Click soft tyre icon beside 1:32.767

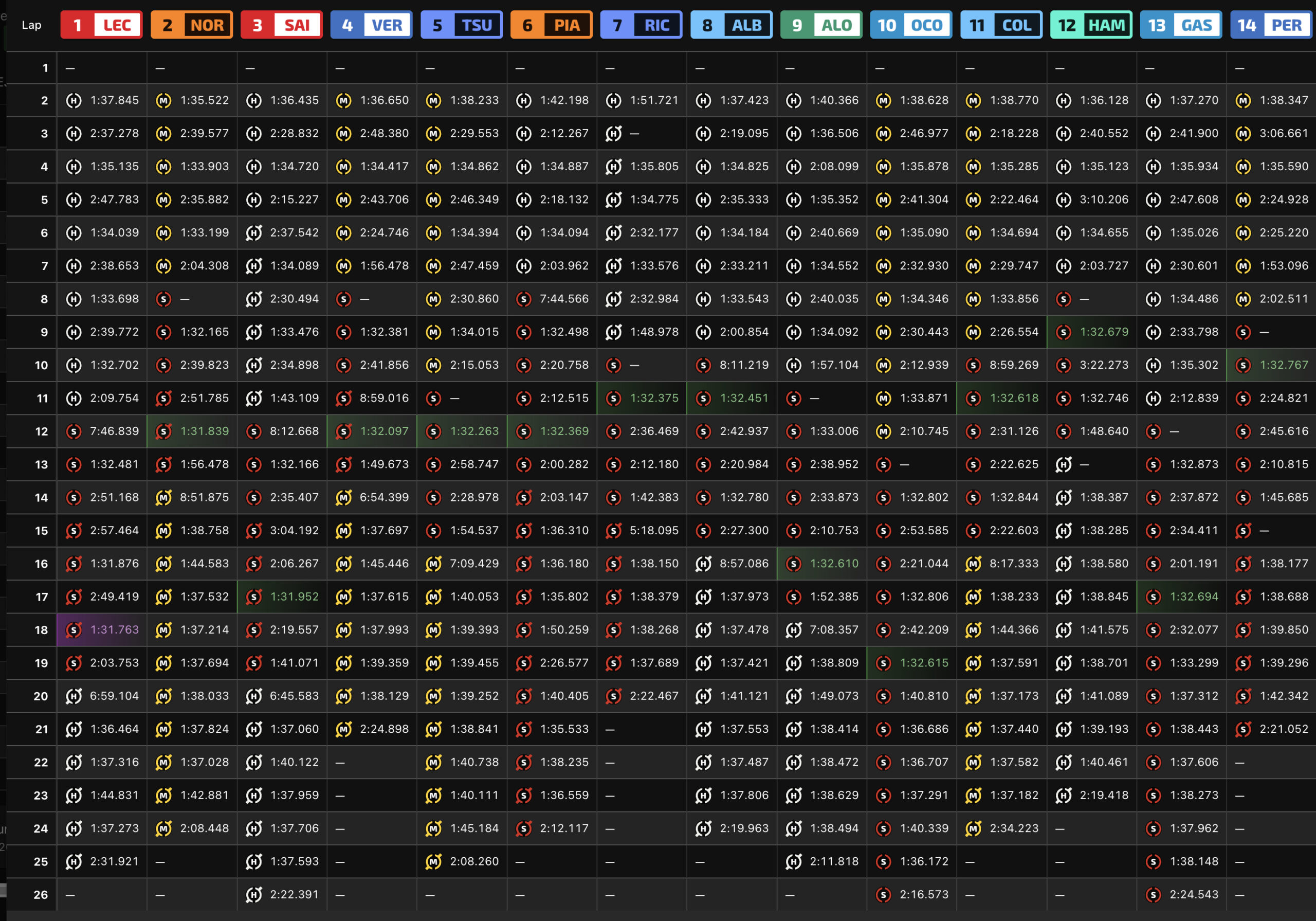[1243, 365]
